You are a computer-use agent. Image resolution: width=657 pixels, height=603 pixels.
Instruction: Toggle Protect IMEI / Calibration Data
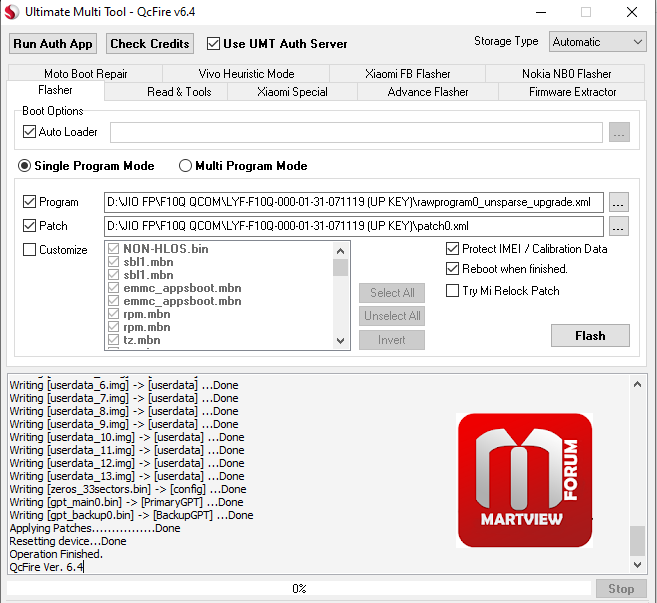coord(452,249)
